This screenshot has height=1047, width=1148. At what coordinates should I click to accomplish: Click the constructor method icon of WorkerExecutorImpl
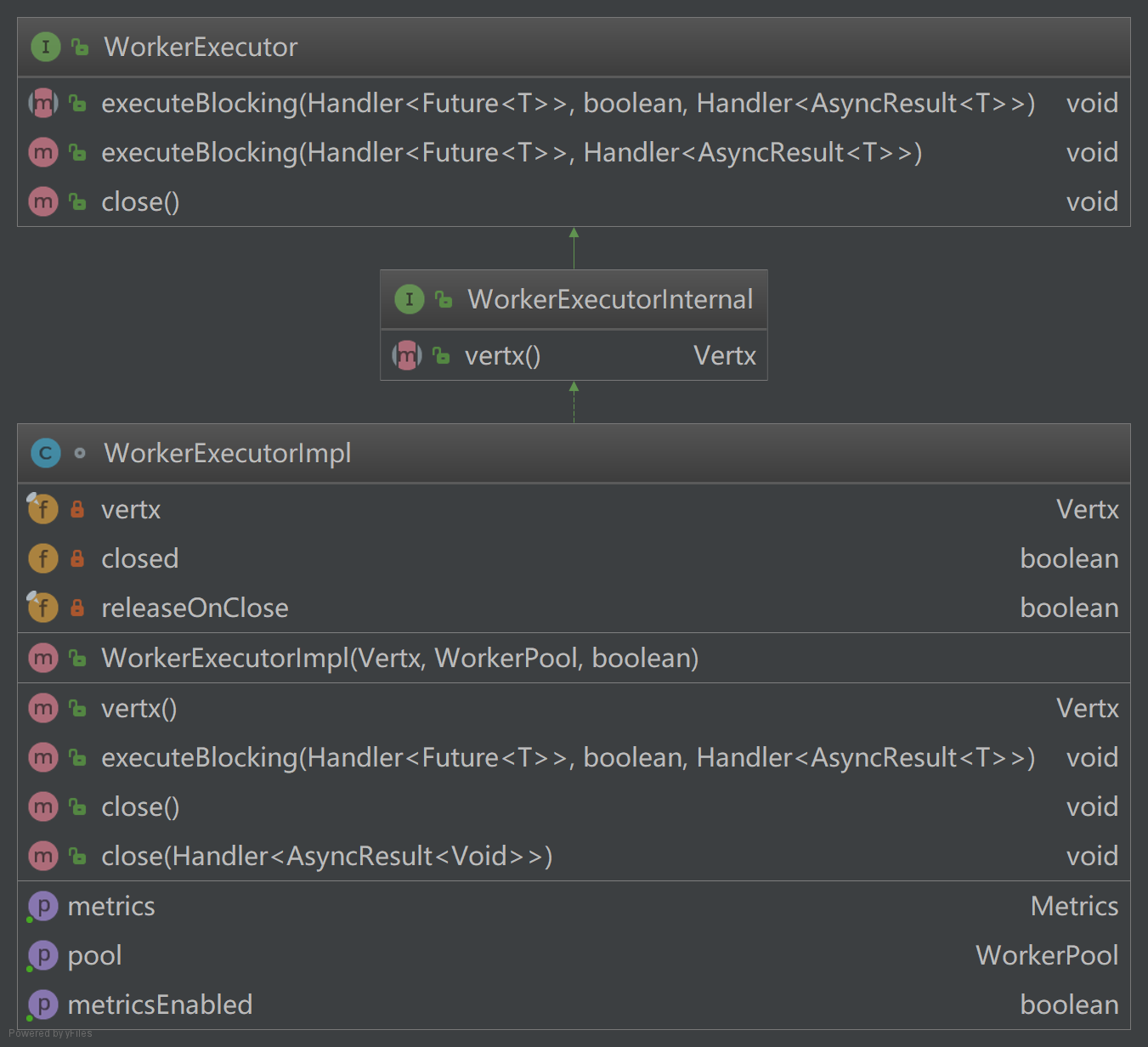[43, 658]
